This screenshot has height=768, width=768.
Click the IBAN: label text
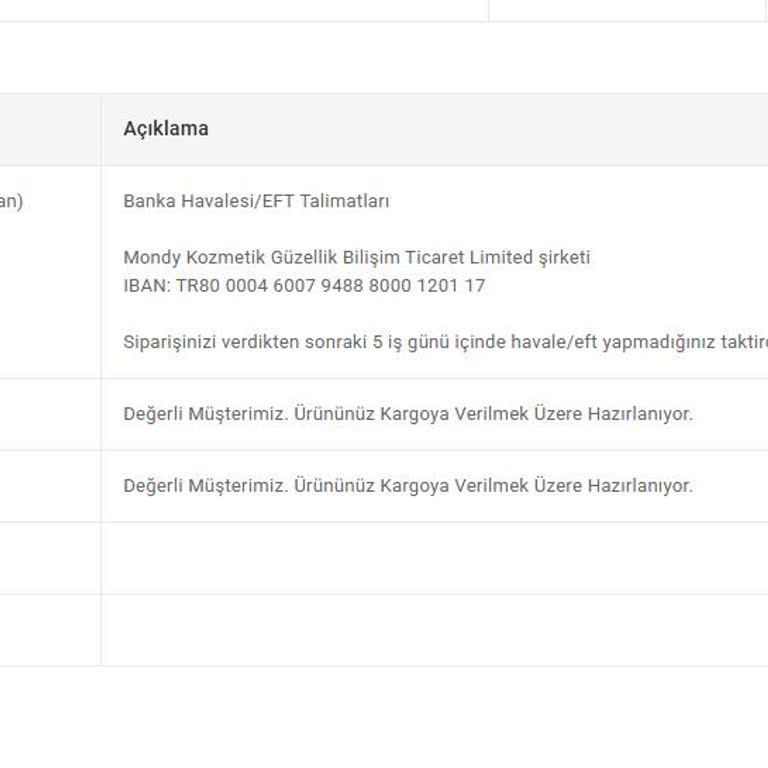148,285
